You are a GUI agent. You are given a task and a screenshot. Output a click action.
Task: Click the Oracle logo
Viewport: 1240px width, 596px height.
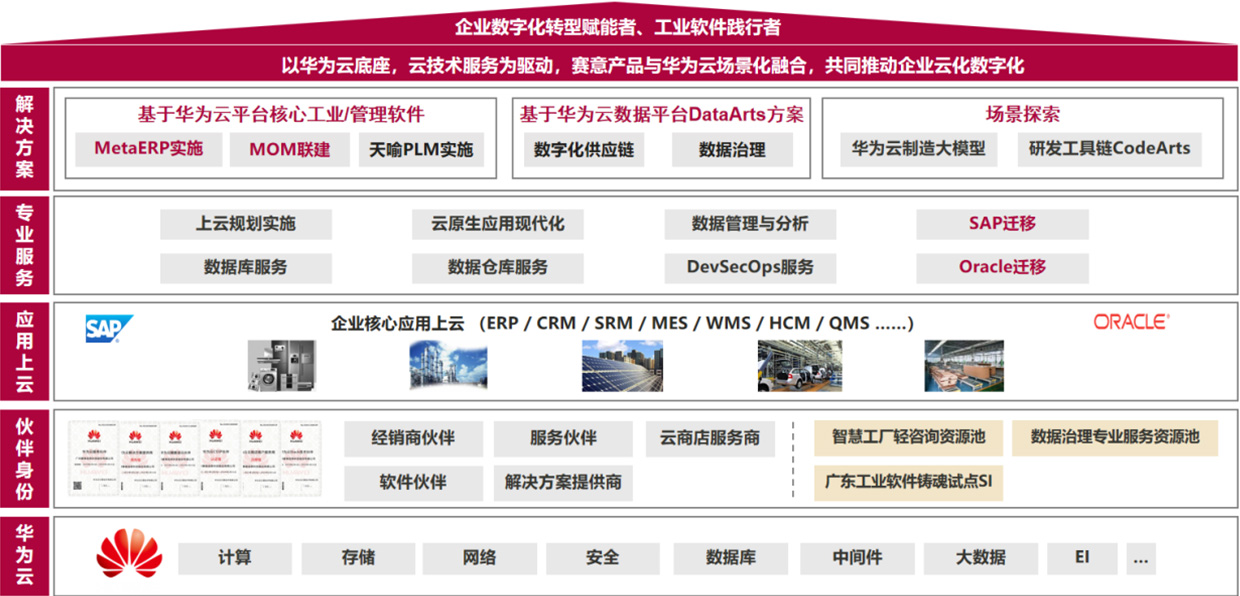click(x=1131, y=322)
